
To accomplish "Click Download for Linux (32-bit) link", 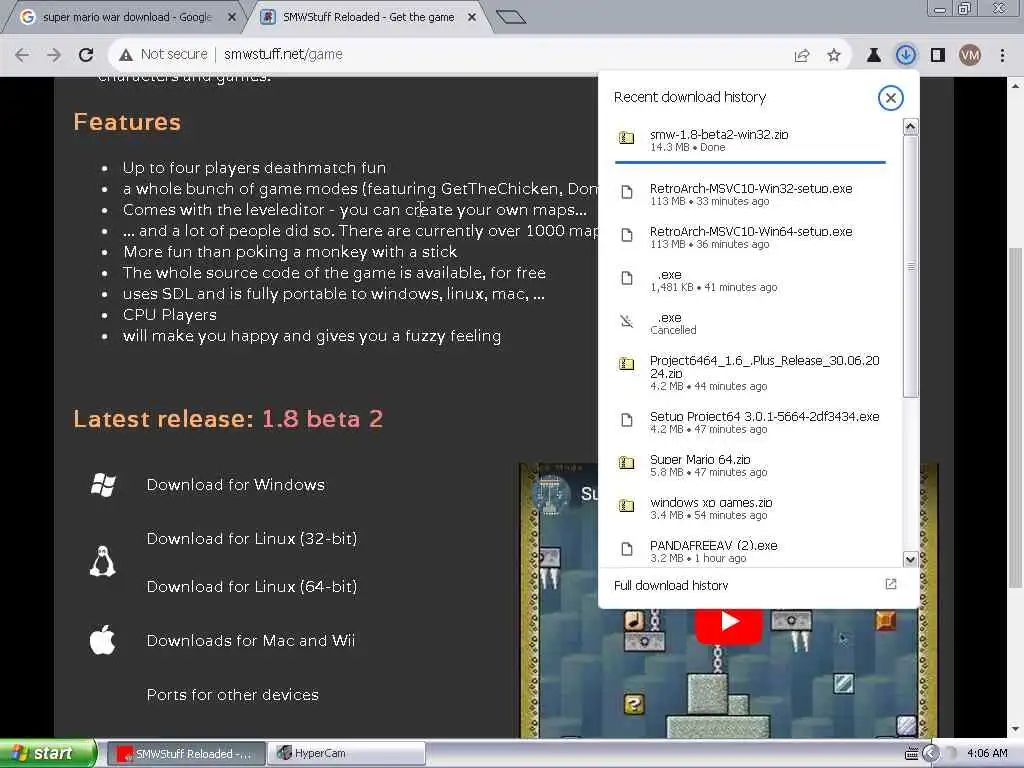I will pos(252,539).
